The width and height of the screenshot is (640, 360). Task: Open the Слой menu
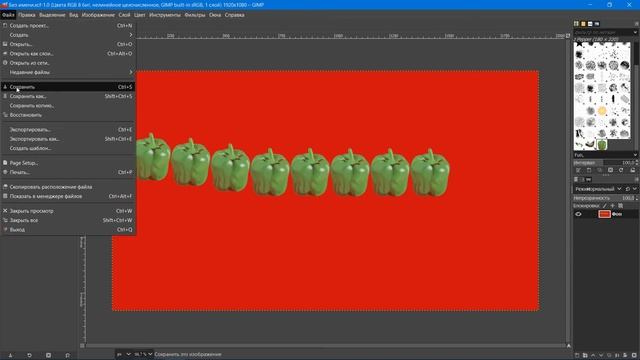pyautogui.click(x=124, y=15)
